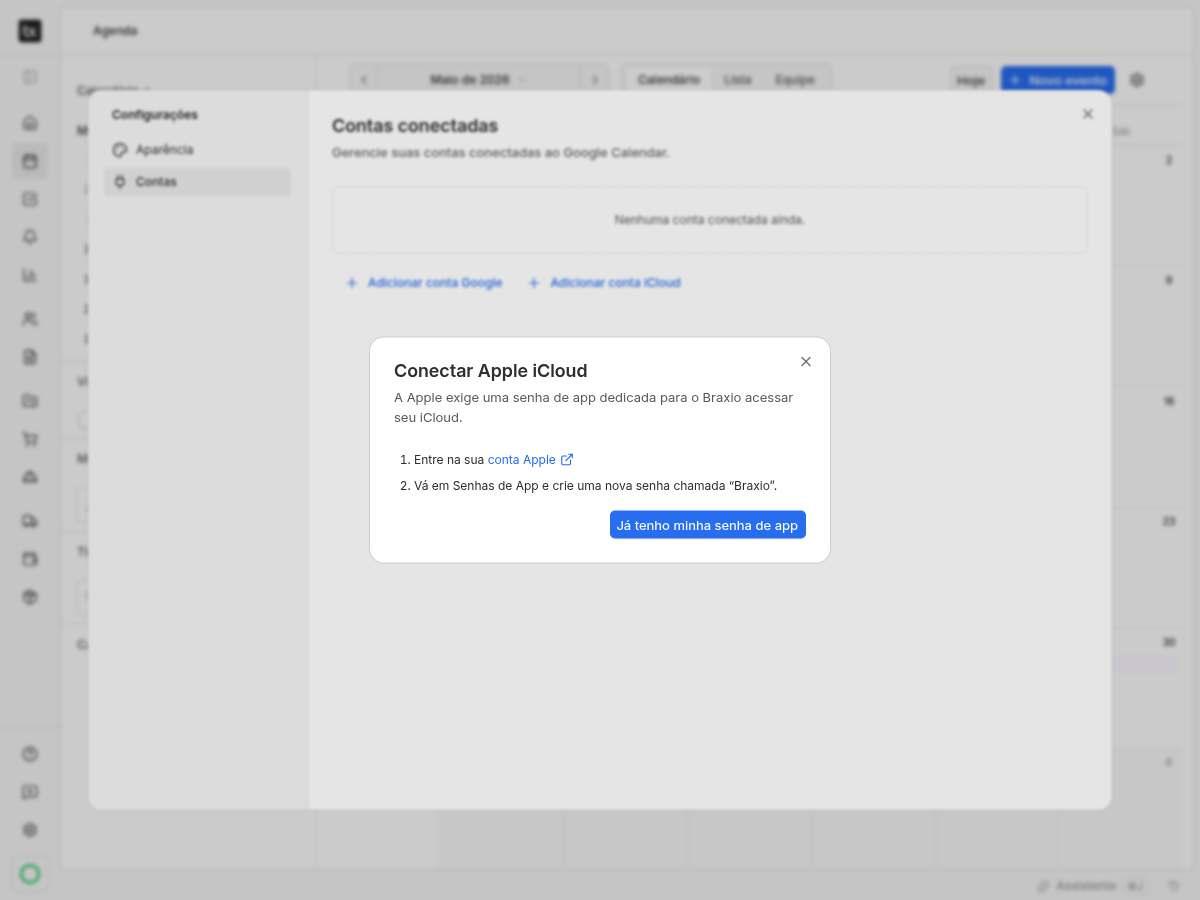Click the Hoje button

(971, 80)
